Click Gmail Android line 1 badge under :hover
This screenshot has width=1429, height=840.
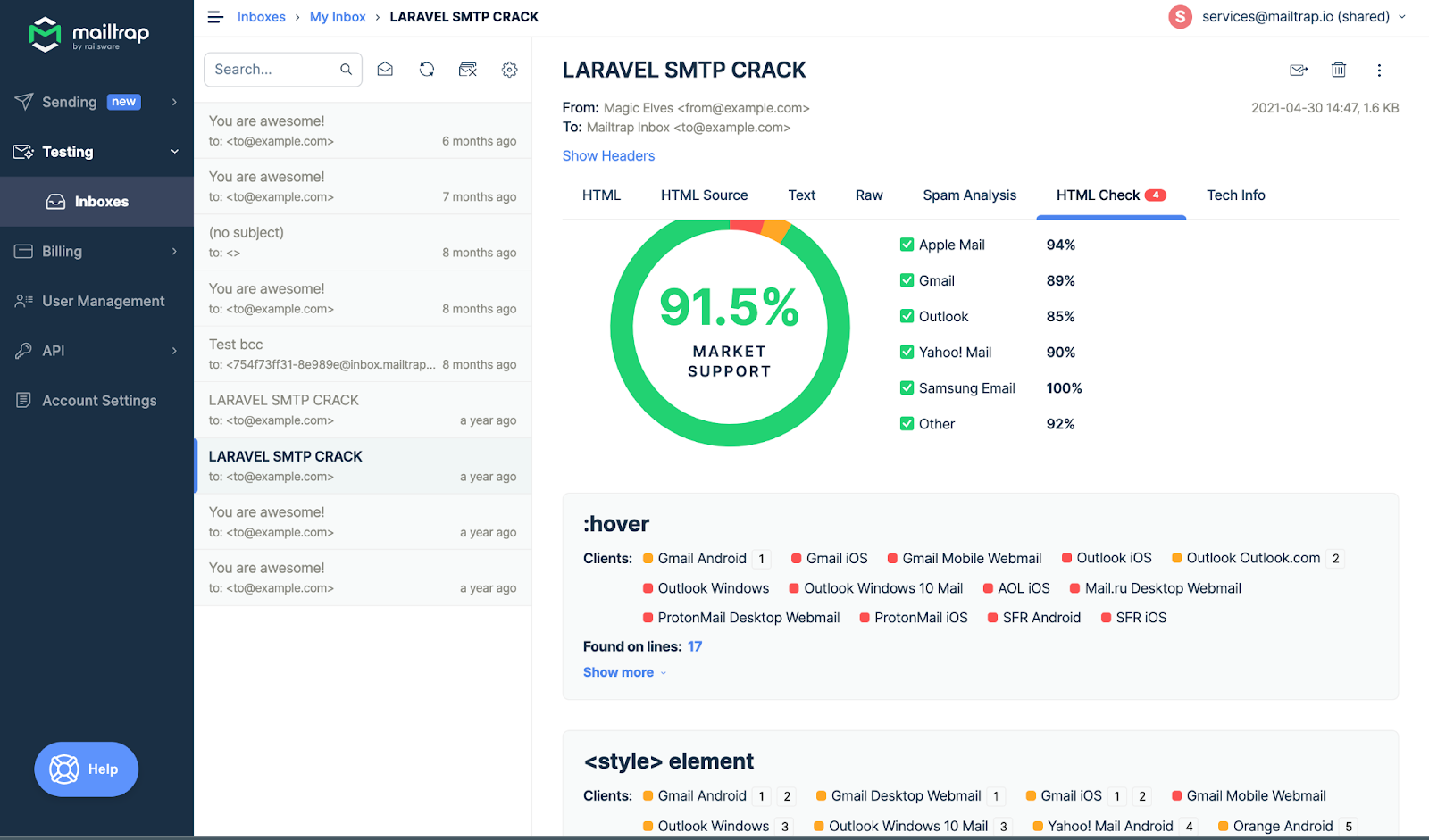pos(762,559)
